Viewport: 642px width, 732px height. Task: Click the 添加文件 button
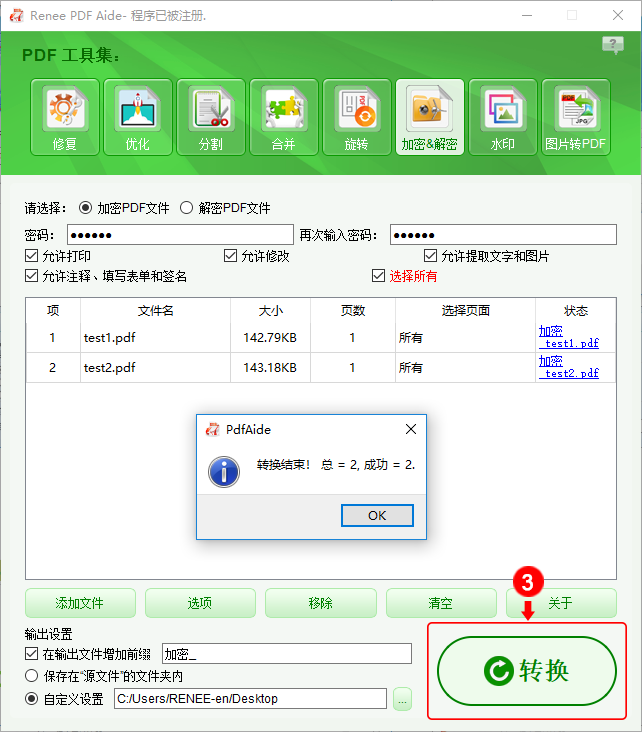[x=80, y=603]
